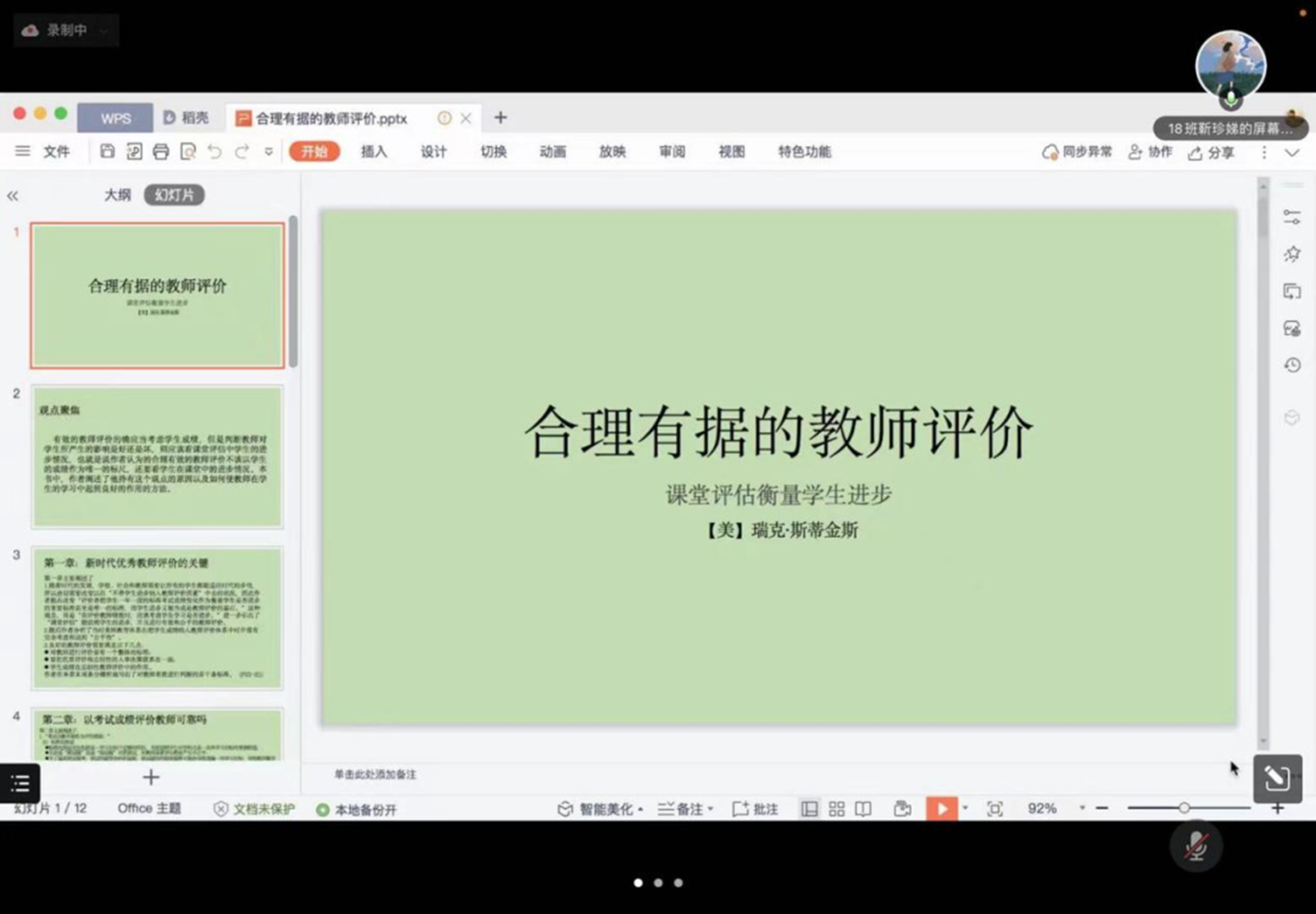Click the 文档未保护 status indicator
Image resolution: width=1316 pixels, height=914 pixels.
click(x=254, y=809)
